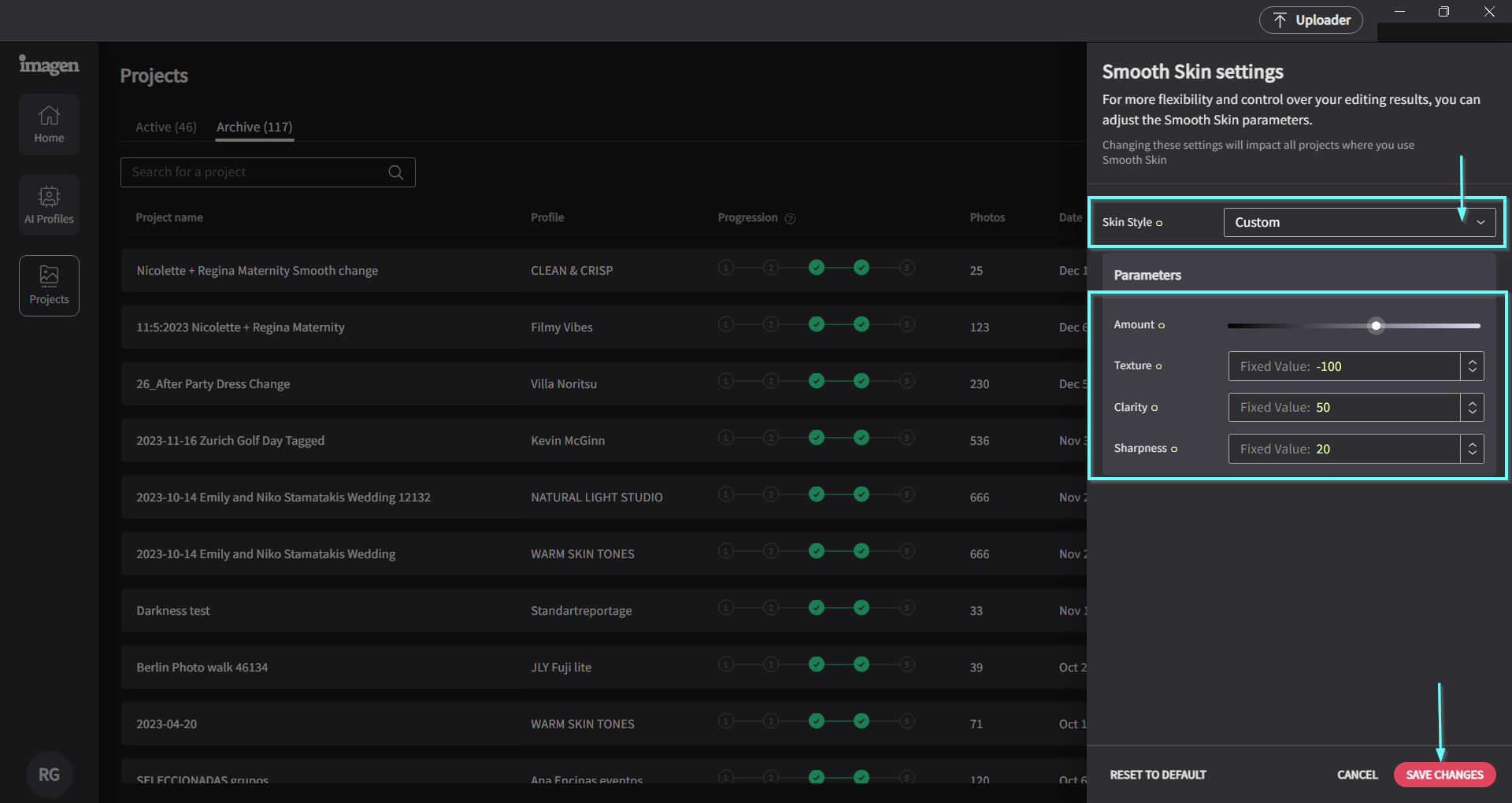1512x803 pixels.
Task: Open Darkness test project
Action: click(x=173, y=611)
